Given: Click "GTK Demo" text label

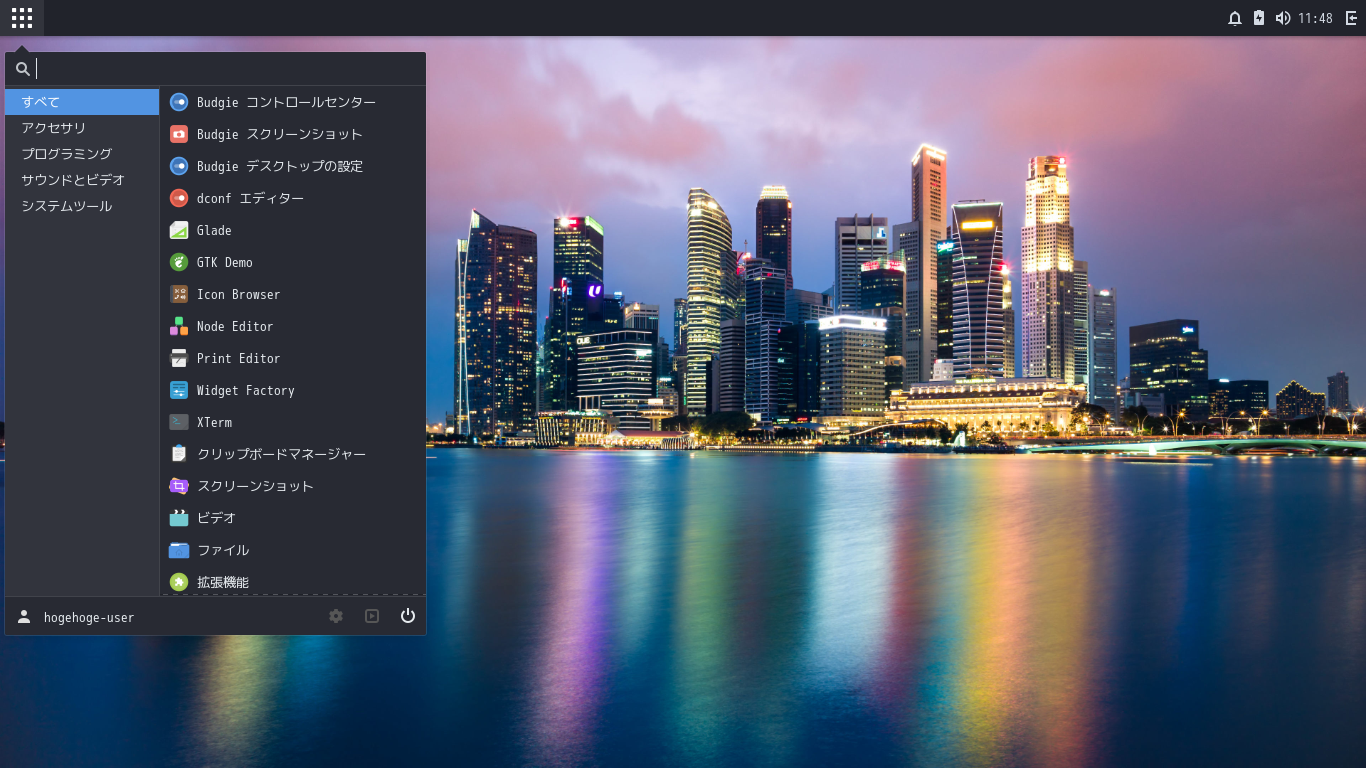Looking at the screenshot, I should (x=225, y=262).
